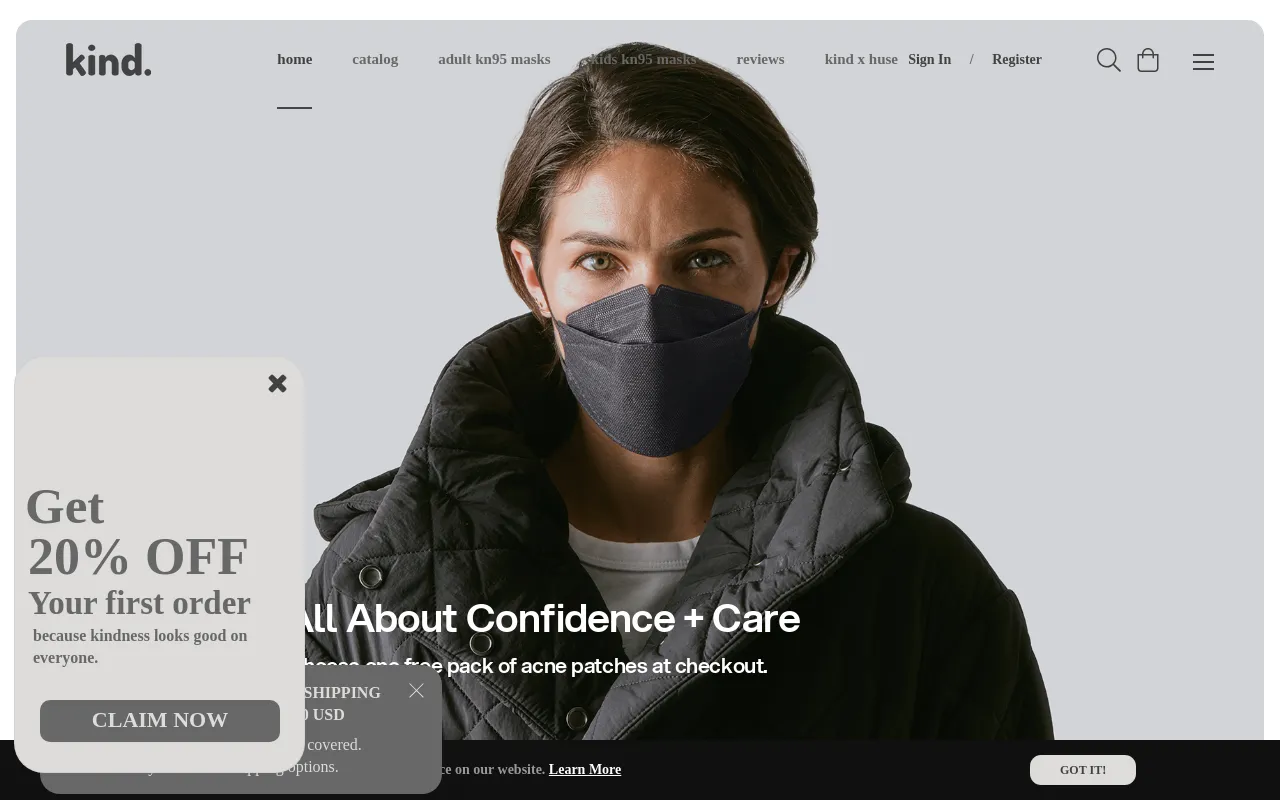
Task: Open the shopping bag cart icon
Action: (1148, 60)
